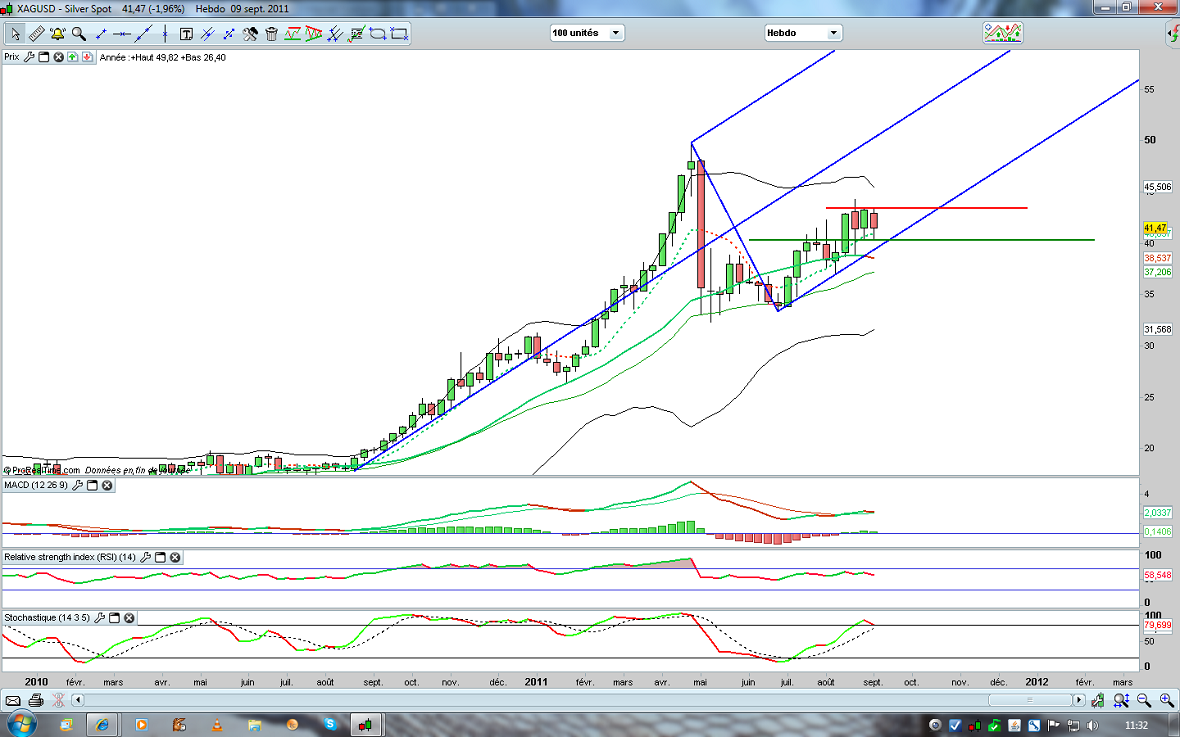Move the Prix panel down with red arrow
Image resolution: width=1180 pixels, height=737 pixels.
pyautogui.click(x=90, y=57)
